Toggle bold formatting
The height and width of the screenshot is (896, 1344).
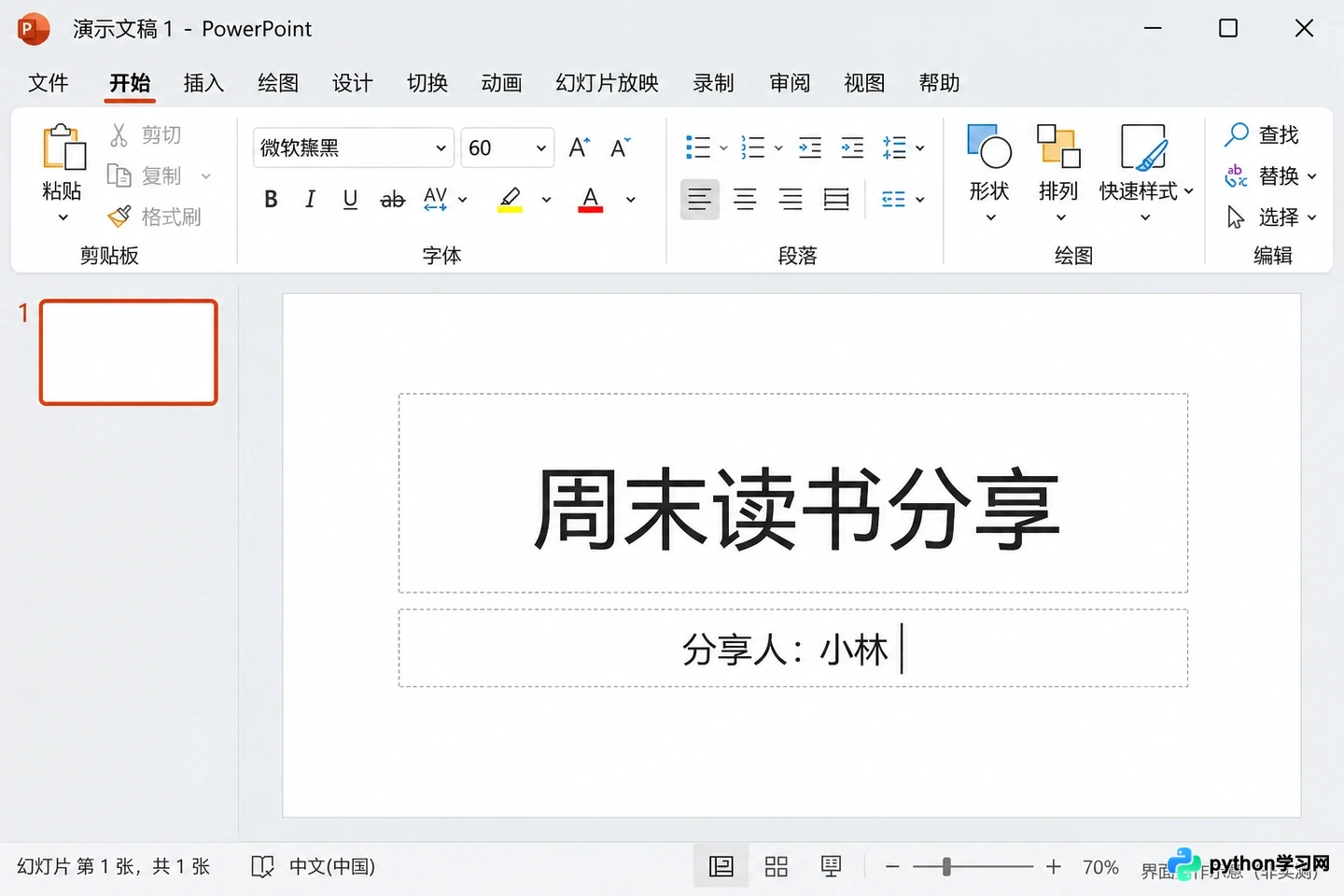pyautogui.click(x=271, y=199)
